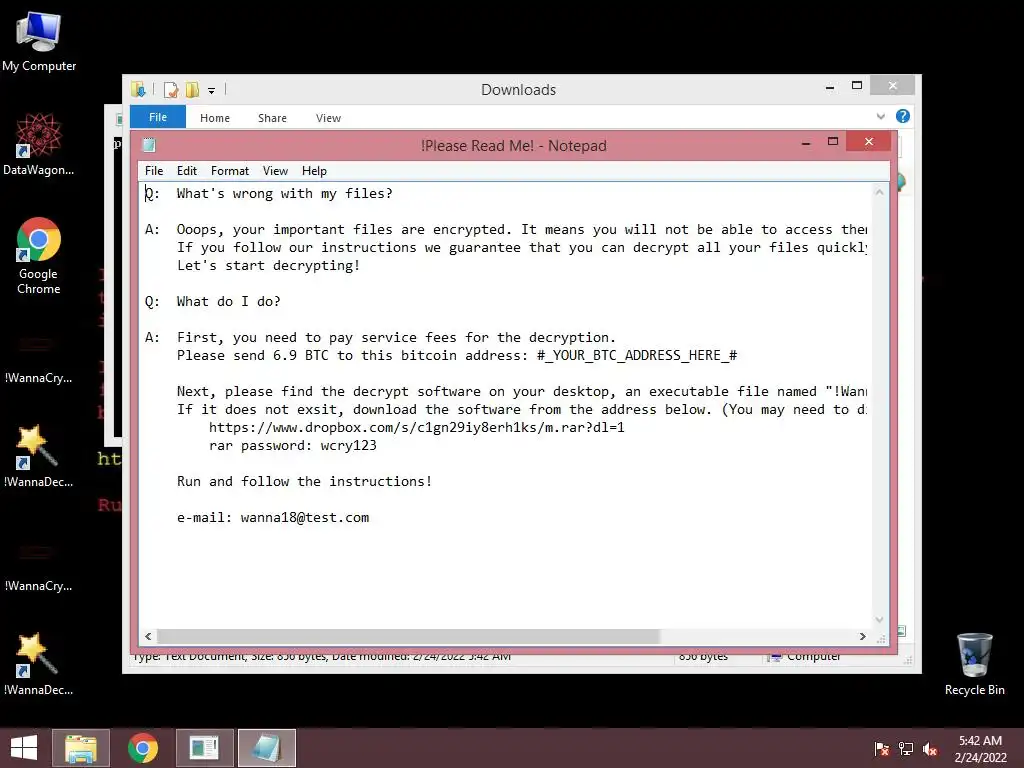Minimize the Downloads window
Screen dimensions: 1024x768
click(830, 86)
